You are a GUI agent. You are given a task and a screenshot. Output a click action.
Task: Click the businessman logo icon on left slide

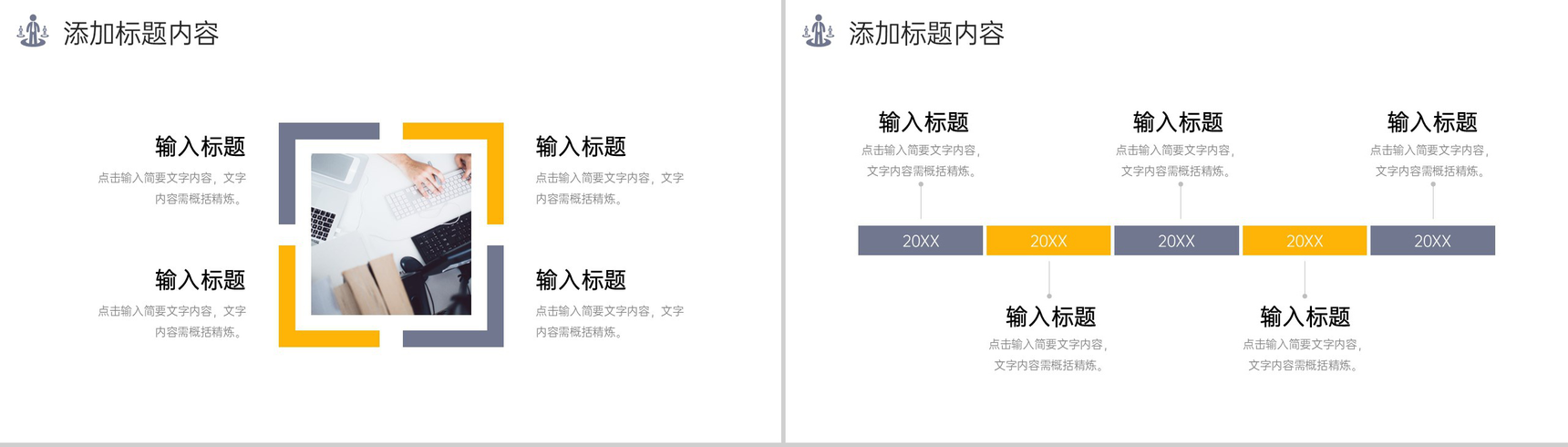(33, 31)
